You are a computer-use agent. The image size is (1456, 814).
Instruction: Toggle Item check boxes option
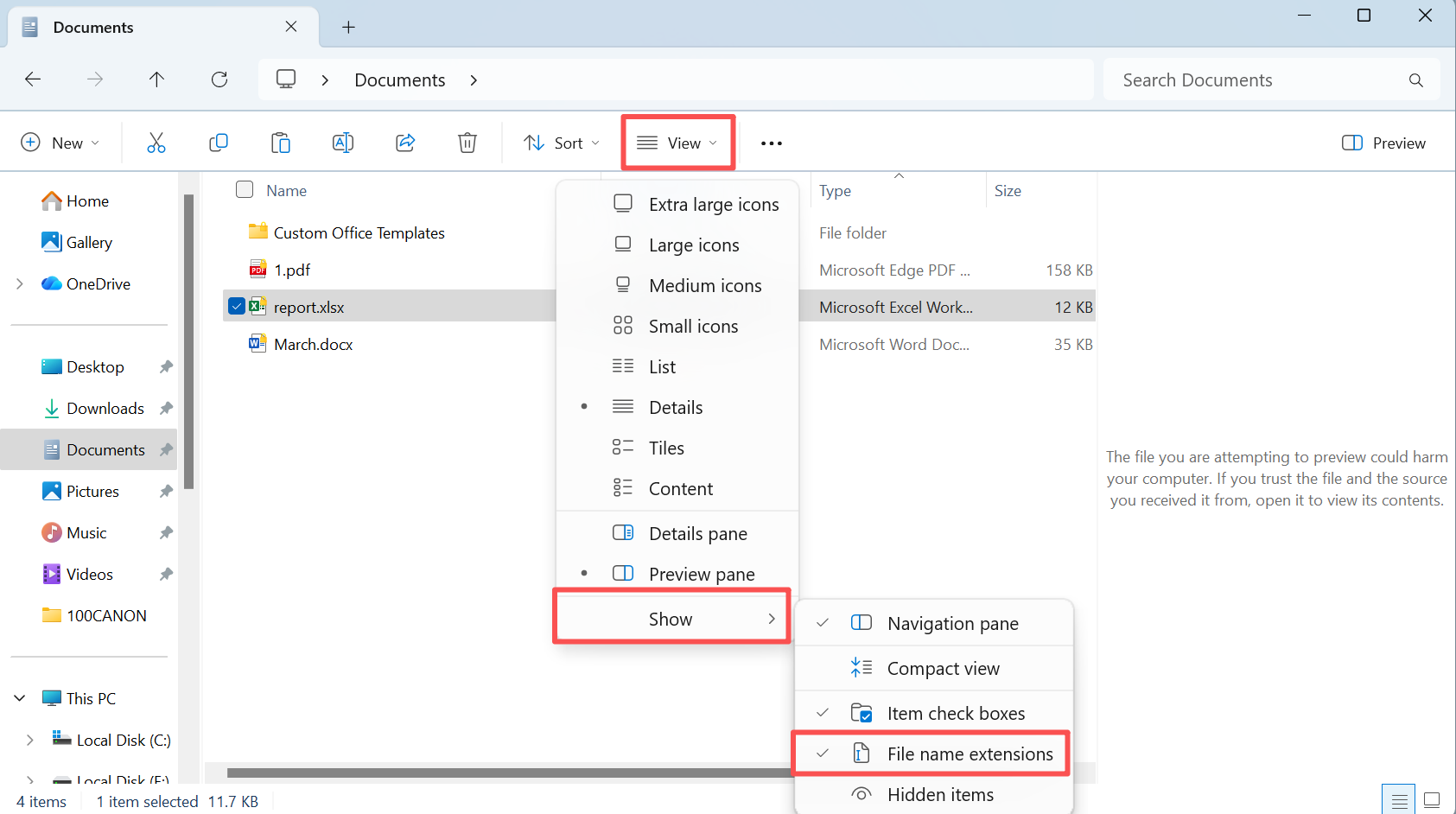coord(934,713)
